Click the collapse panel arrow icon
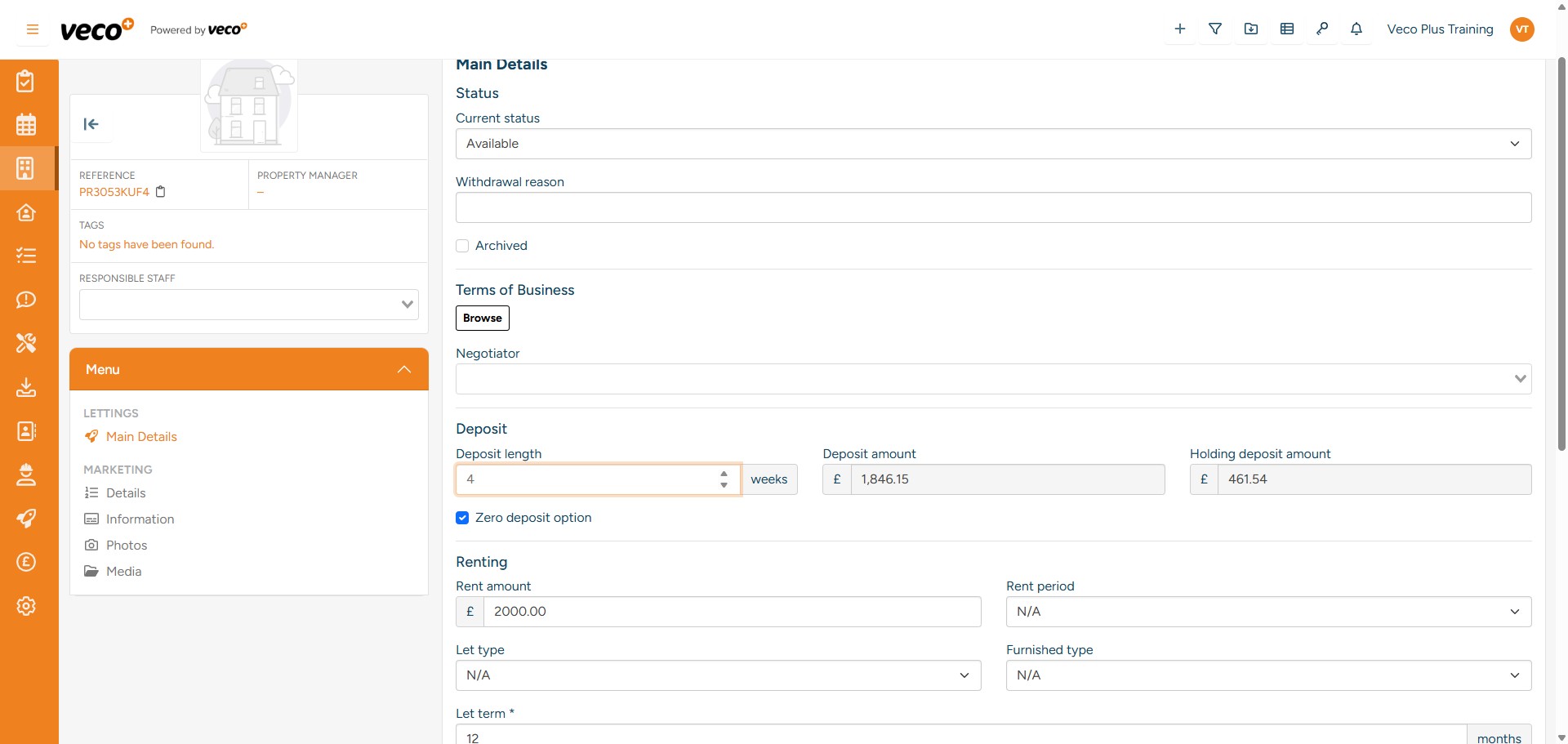 point(91,124)
